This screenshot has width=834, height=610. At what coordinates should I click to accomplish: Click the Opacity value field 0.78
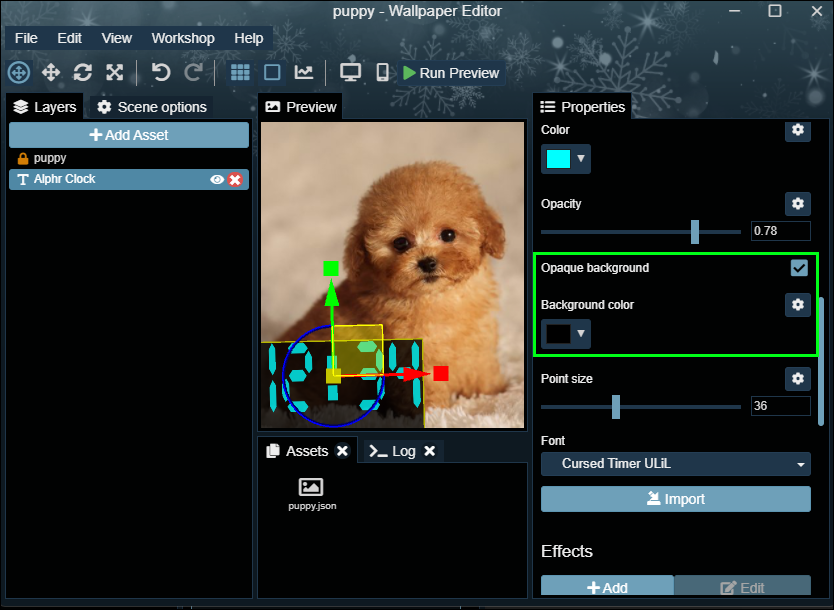[x=781, y=231]
